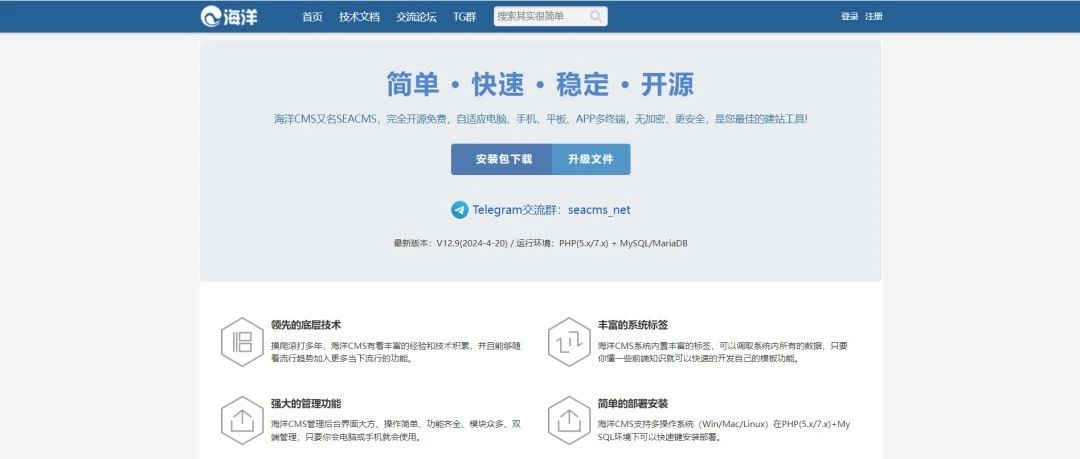Click the 安装包下载 button
Viewport: 1080px width, 459px height.
coord(502,159)
